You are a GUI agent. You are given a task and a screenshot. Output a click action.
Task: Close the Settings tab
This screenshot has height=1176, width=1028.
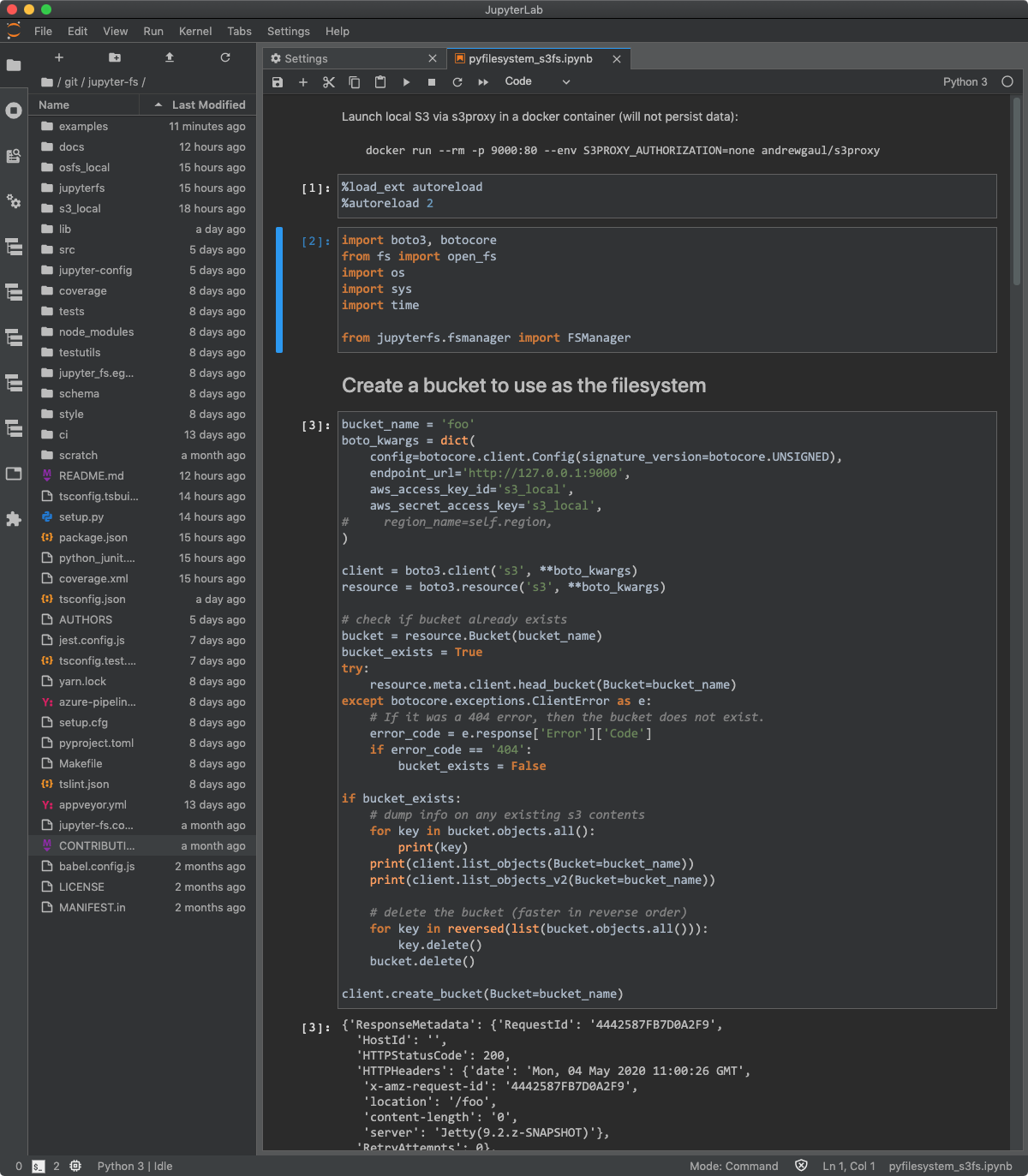pyautogui.click(x=433, y=58)
